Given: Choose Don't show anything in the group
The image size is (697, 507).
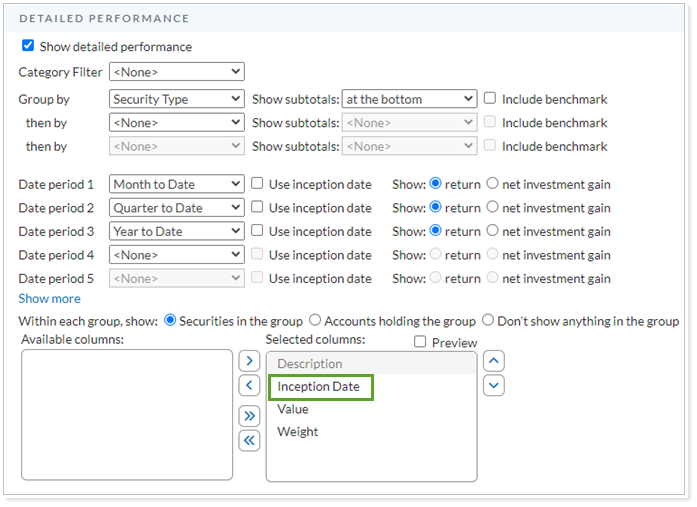Looking at the screenshot, I should (488, 321).
